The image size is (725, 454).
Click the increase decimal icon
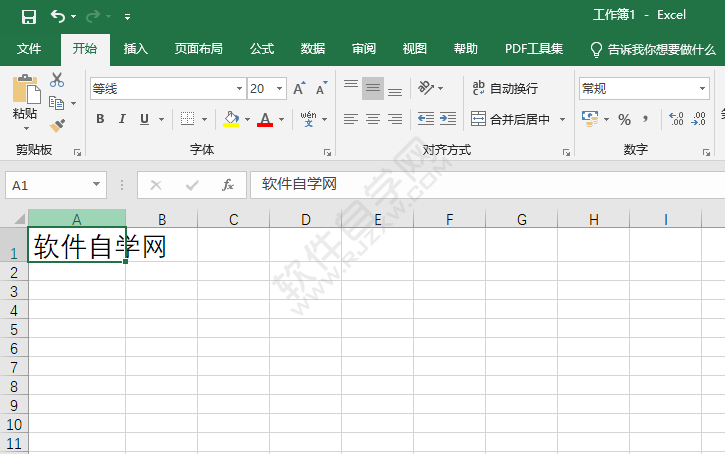[676, 119]
